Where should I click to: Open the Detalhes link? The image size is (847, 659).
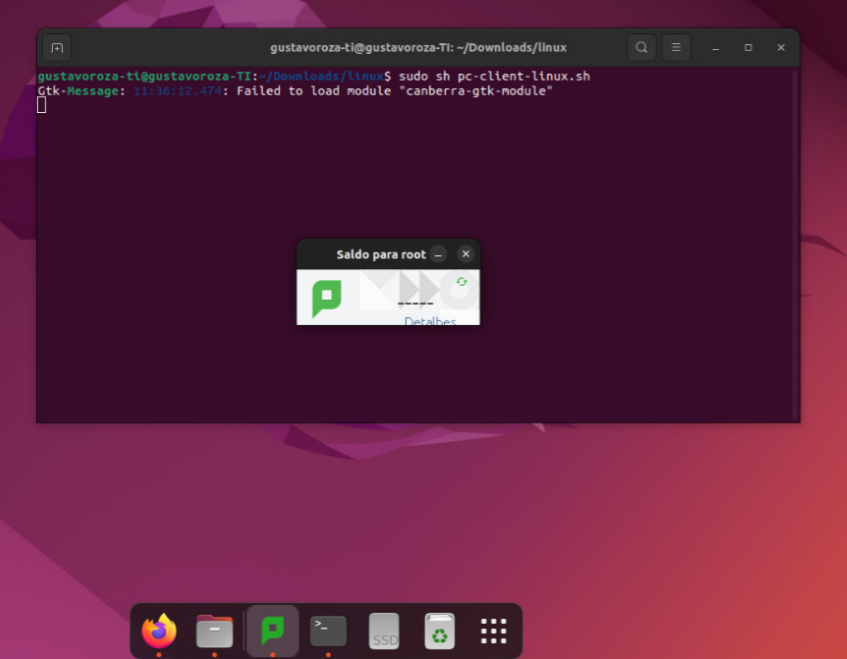430,321
